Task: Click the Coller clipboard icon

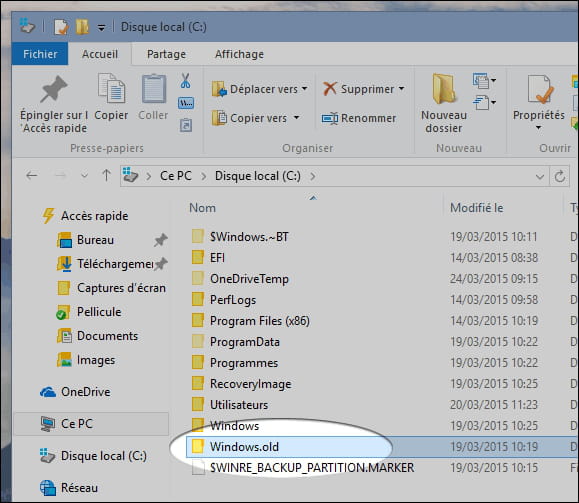Action: point(154,88)
